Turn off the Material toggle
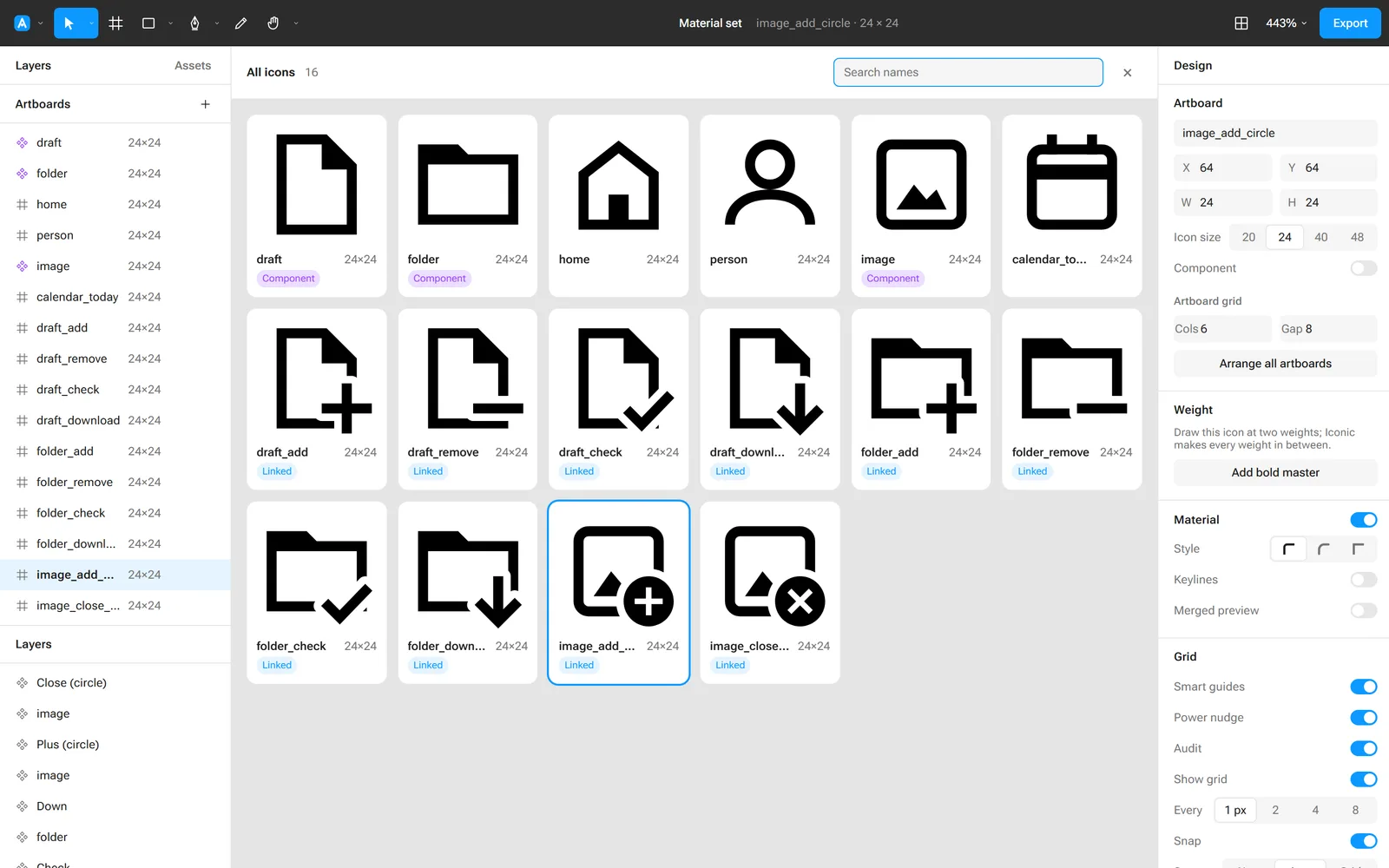Viewport: 1389px width, 868px height. click(x=1364, y=520)
